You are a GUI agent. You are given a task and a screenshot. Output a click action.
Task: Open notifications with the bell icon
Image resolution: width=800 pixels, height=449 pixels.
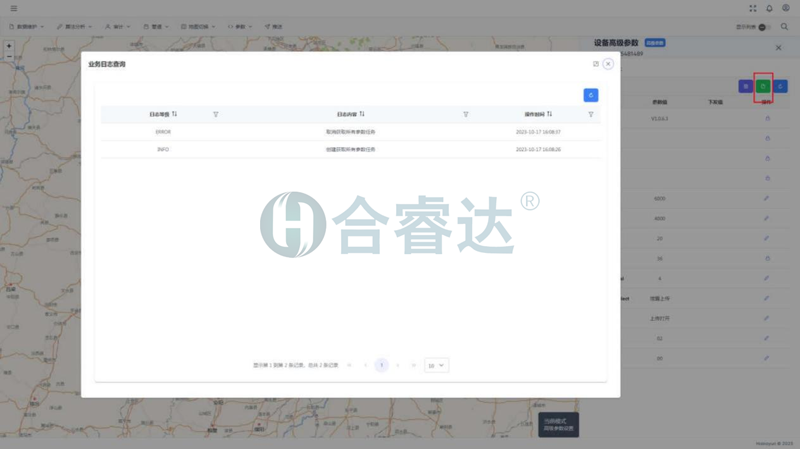[x=769, y=8]
